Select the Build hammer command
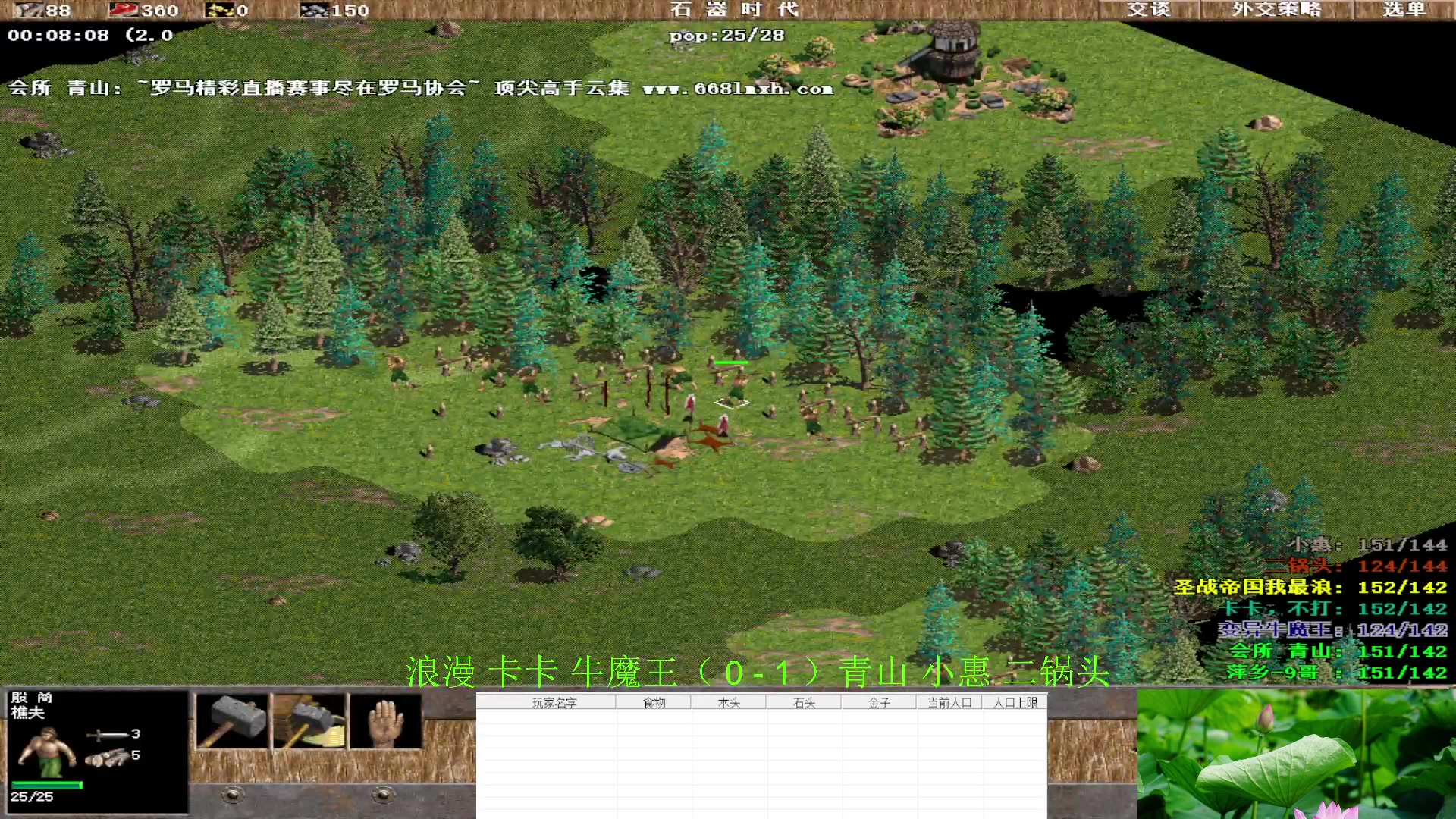Screen dimensions: 1456x819 pyautogui.click(x=232, y=721)
